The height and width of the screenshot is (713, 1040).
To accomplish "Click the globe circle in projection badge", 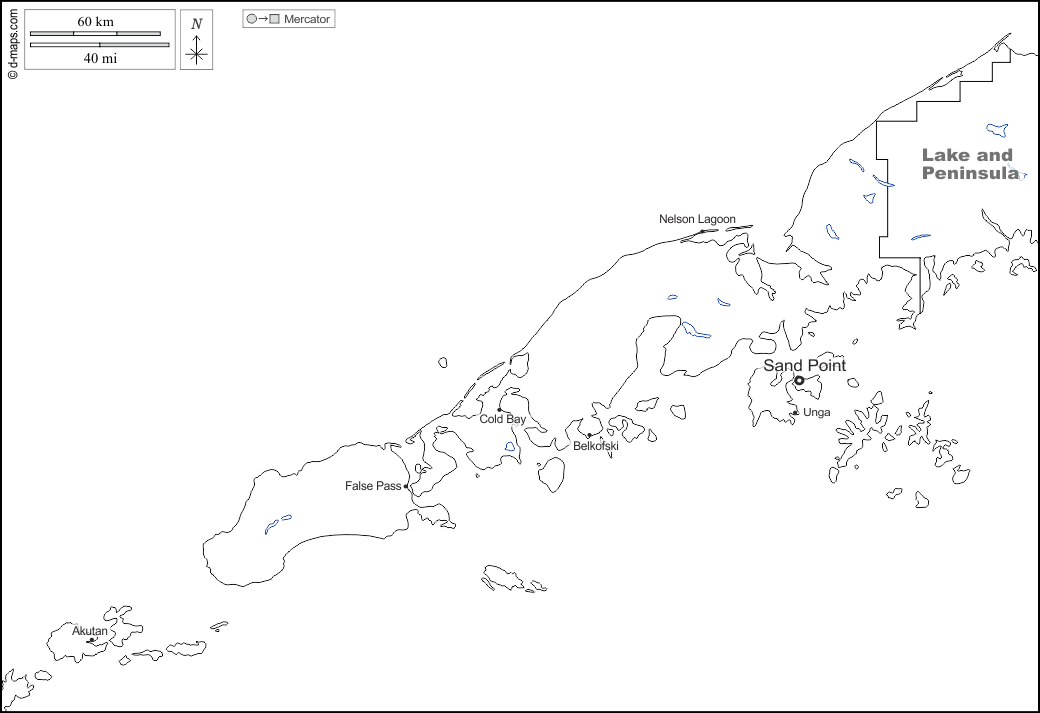I will pyautogui.click(x=252, y=19).
